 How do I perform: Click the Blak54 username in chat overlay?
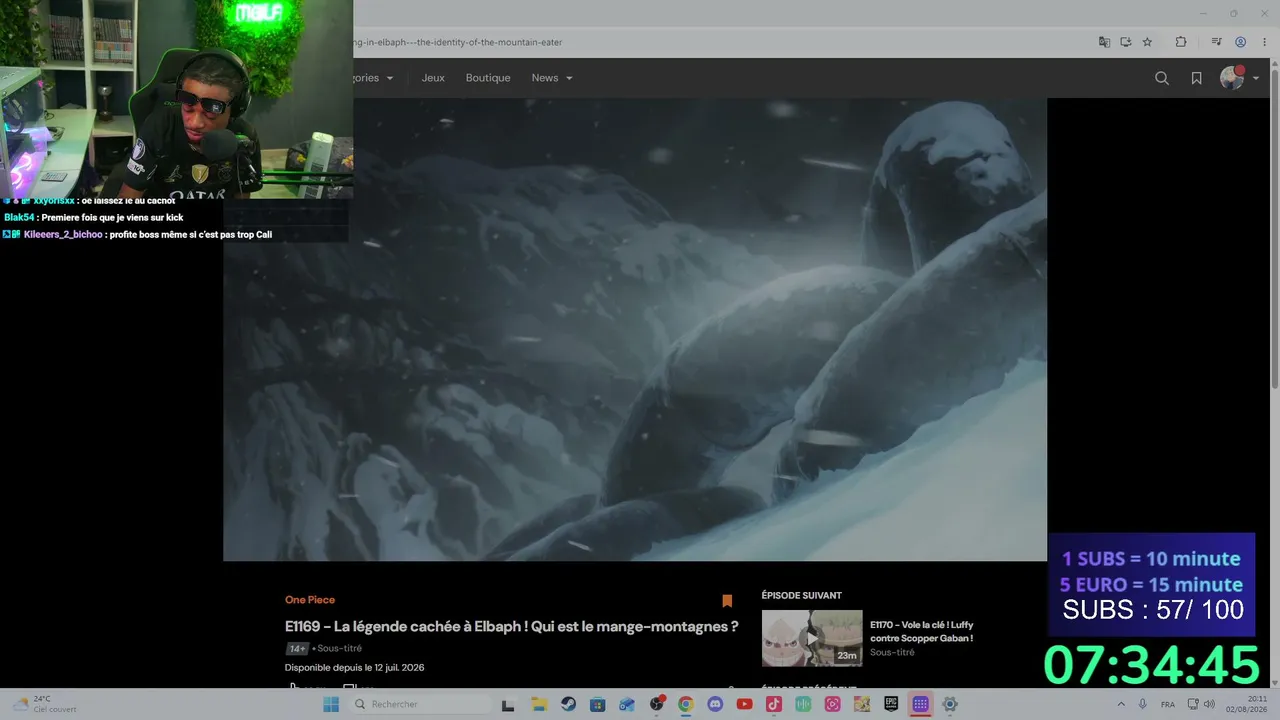click(x=19, y=217)
